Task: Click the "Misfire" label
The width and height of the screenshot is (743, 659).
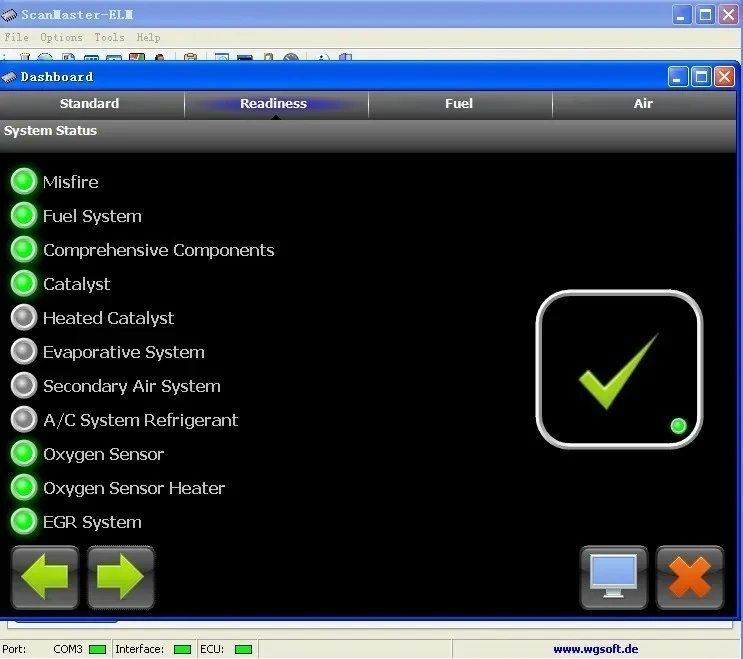Action: [71, 182]
